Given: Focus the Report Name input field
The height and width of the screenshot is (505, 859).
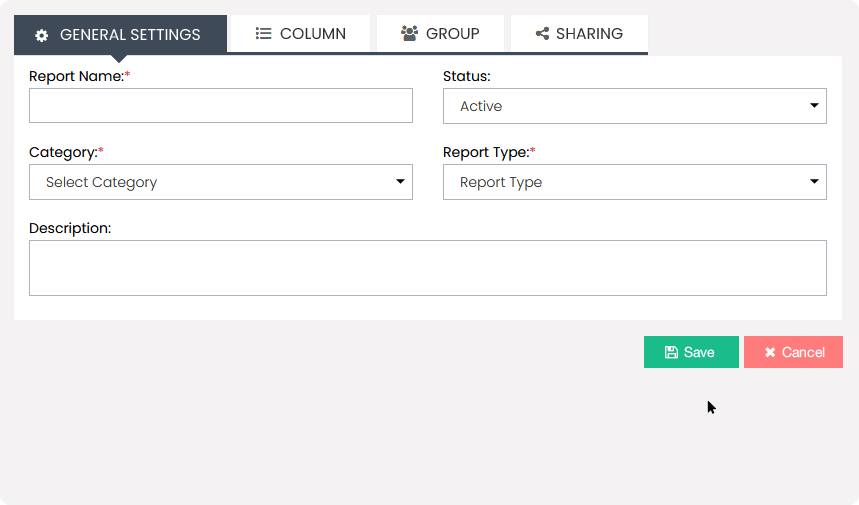Looking at the screenshot, I should point(221,105).
